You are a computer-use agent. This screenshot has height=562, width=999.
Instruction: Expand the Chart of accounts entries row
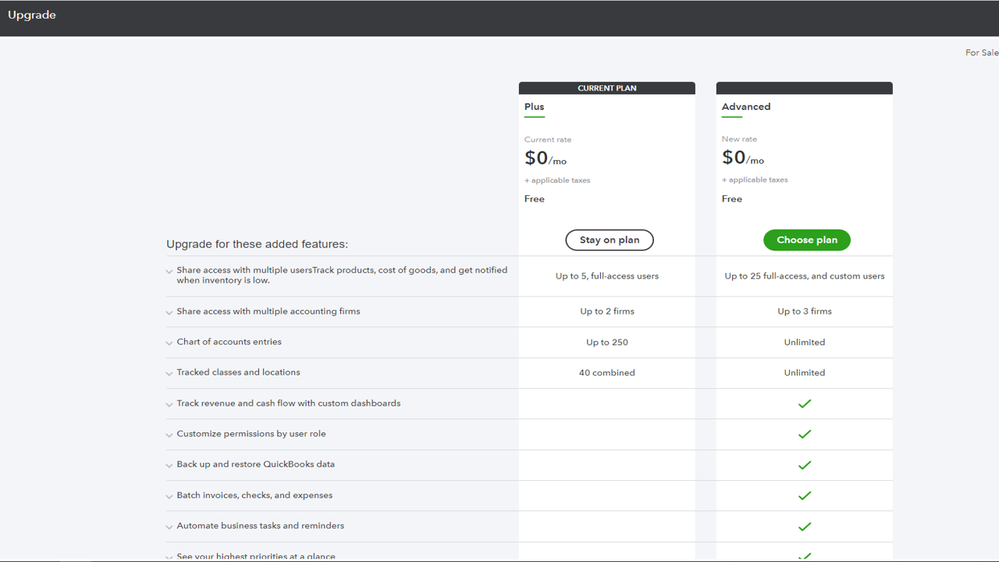tap(169, 343)
